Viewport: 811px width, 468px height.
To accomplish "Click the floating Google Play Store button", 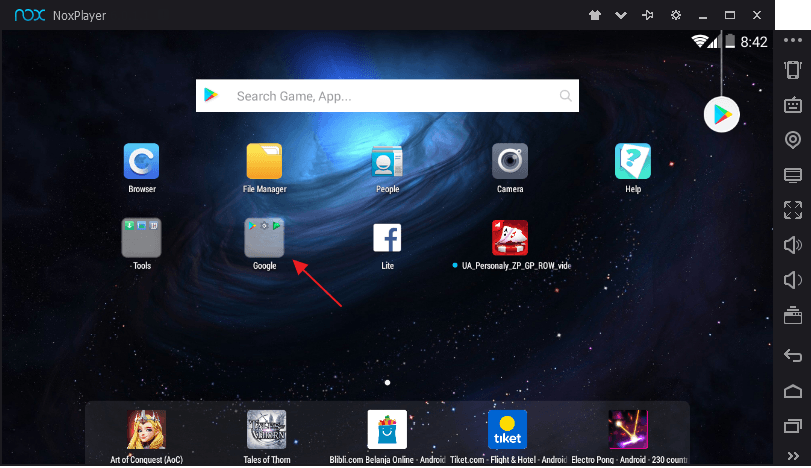I will (x=721, y=115).
